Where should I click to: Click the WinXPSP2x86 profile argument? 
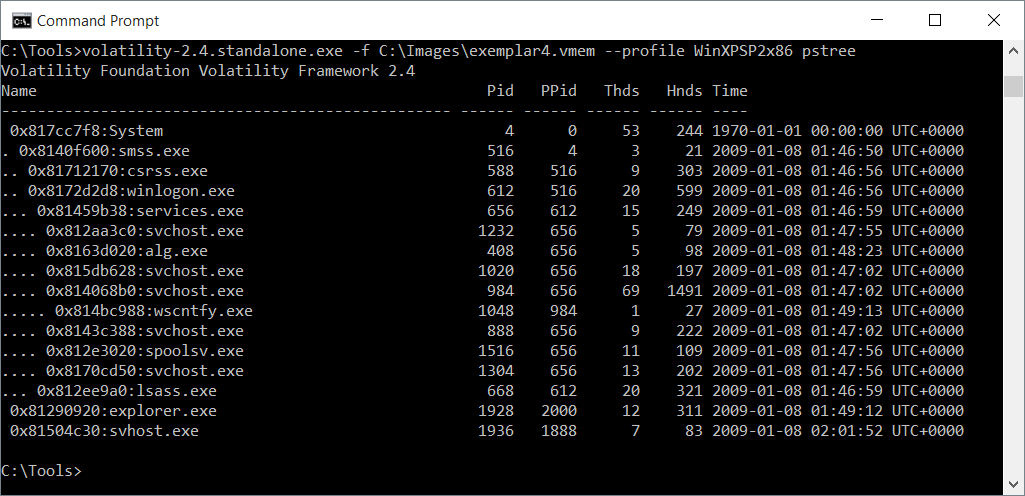click(x=743, y=51)
